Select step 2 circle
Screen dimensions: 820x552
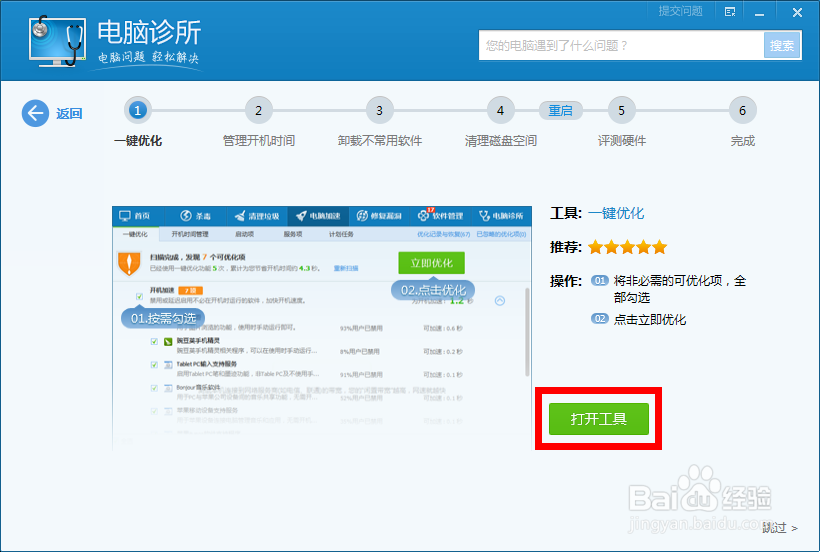click(258, 110)
